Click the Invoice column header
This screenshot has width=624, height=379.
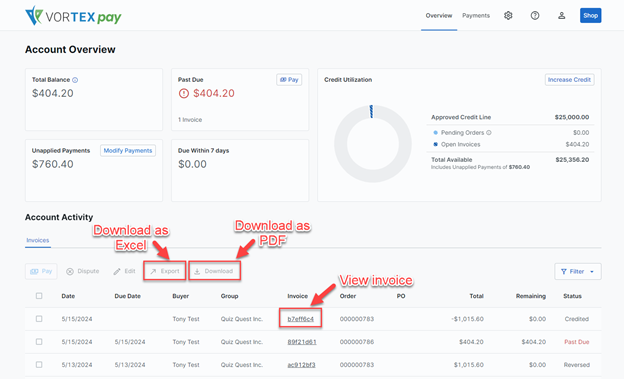click(297, 296)
